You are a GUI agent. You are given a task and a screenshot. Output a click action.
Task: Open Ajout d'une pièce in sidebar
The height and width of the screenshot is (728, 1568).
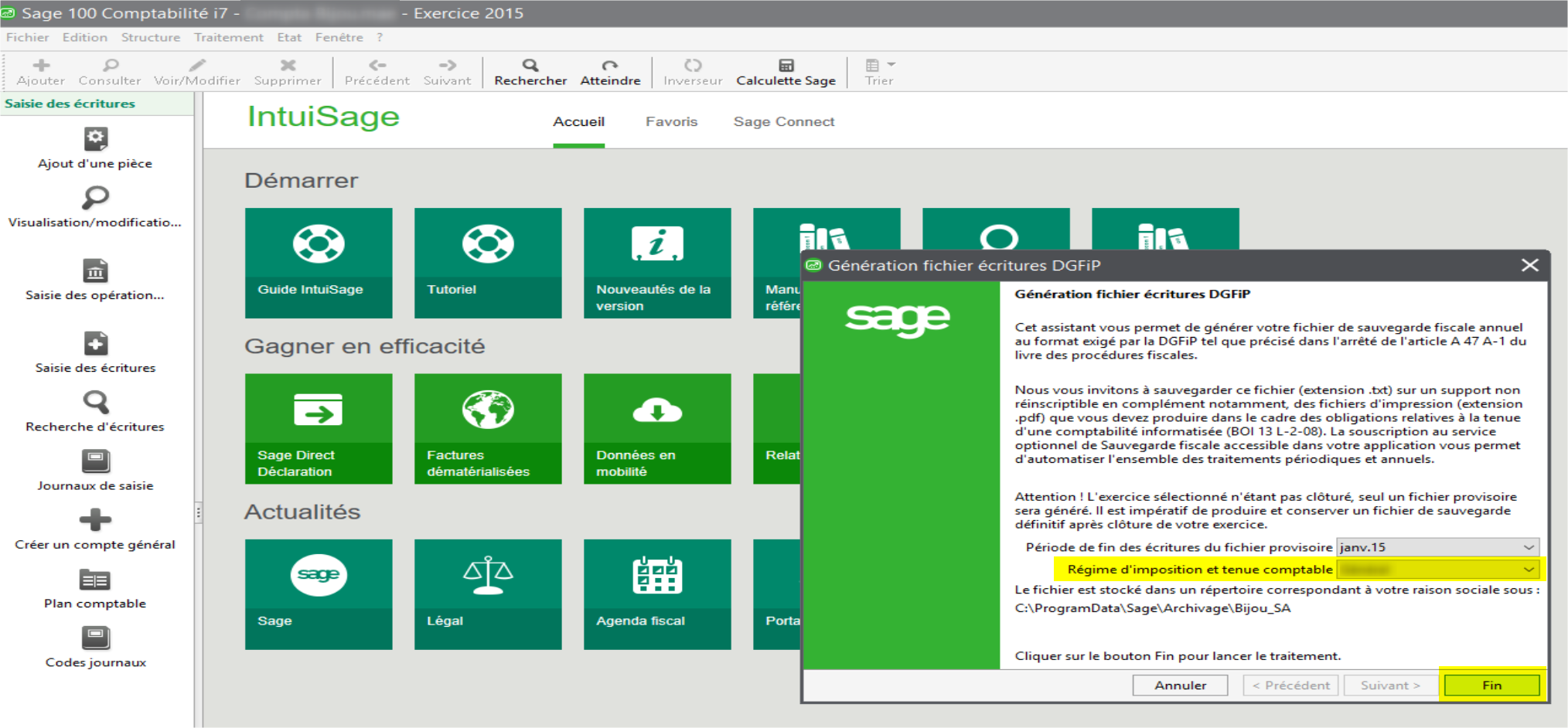click(95, 140)
